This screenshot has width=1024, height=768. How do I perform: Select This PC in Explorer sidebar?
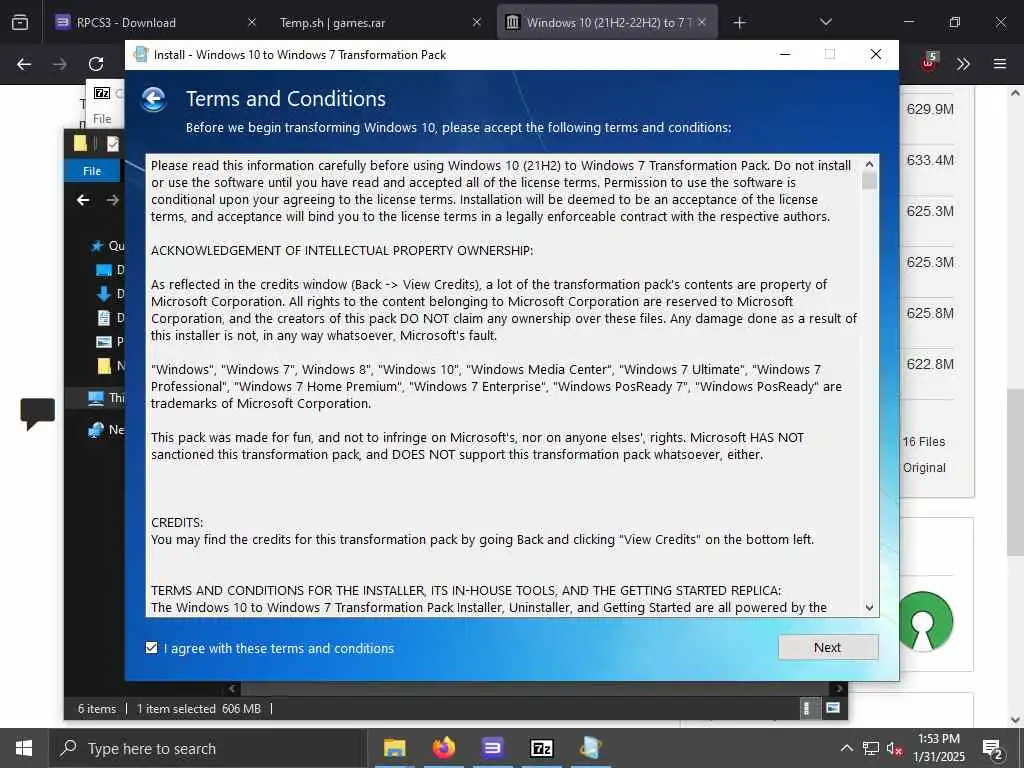point(105,398)
